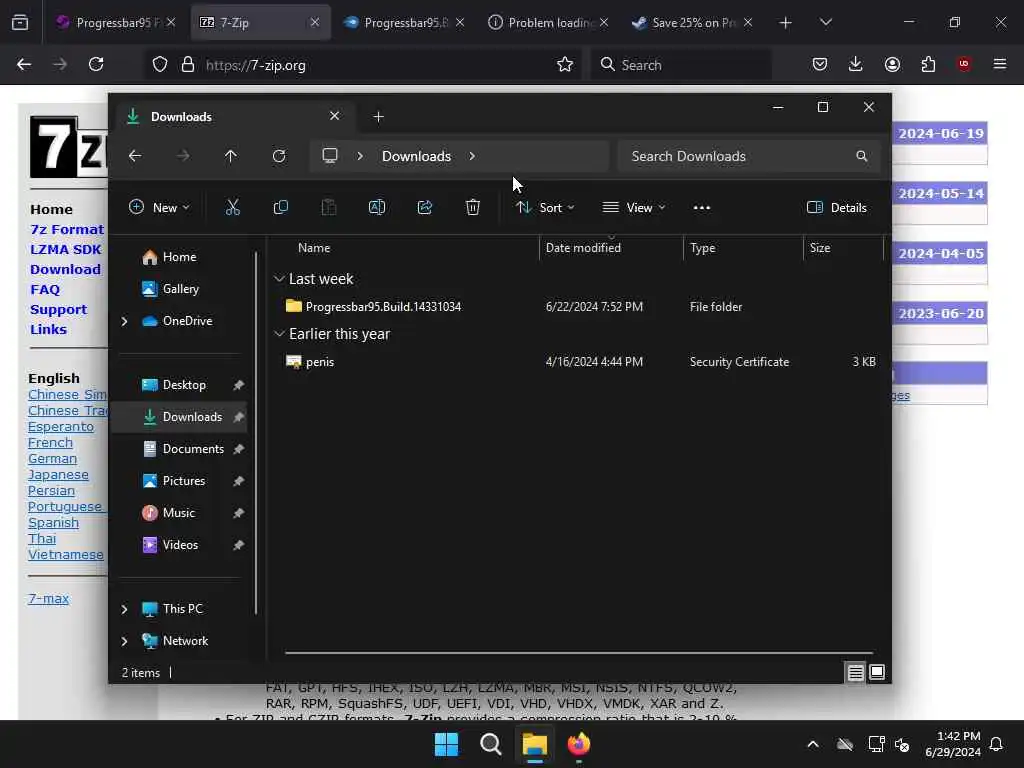Collapse the Last week group
This screenshot has height=768, width=1024.
279,279
